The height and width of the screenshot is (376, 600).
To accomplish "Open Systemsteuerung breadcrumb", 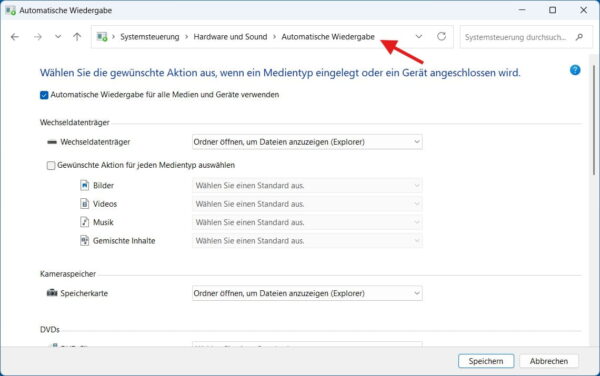I will pos(150,37).
